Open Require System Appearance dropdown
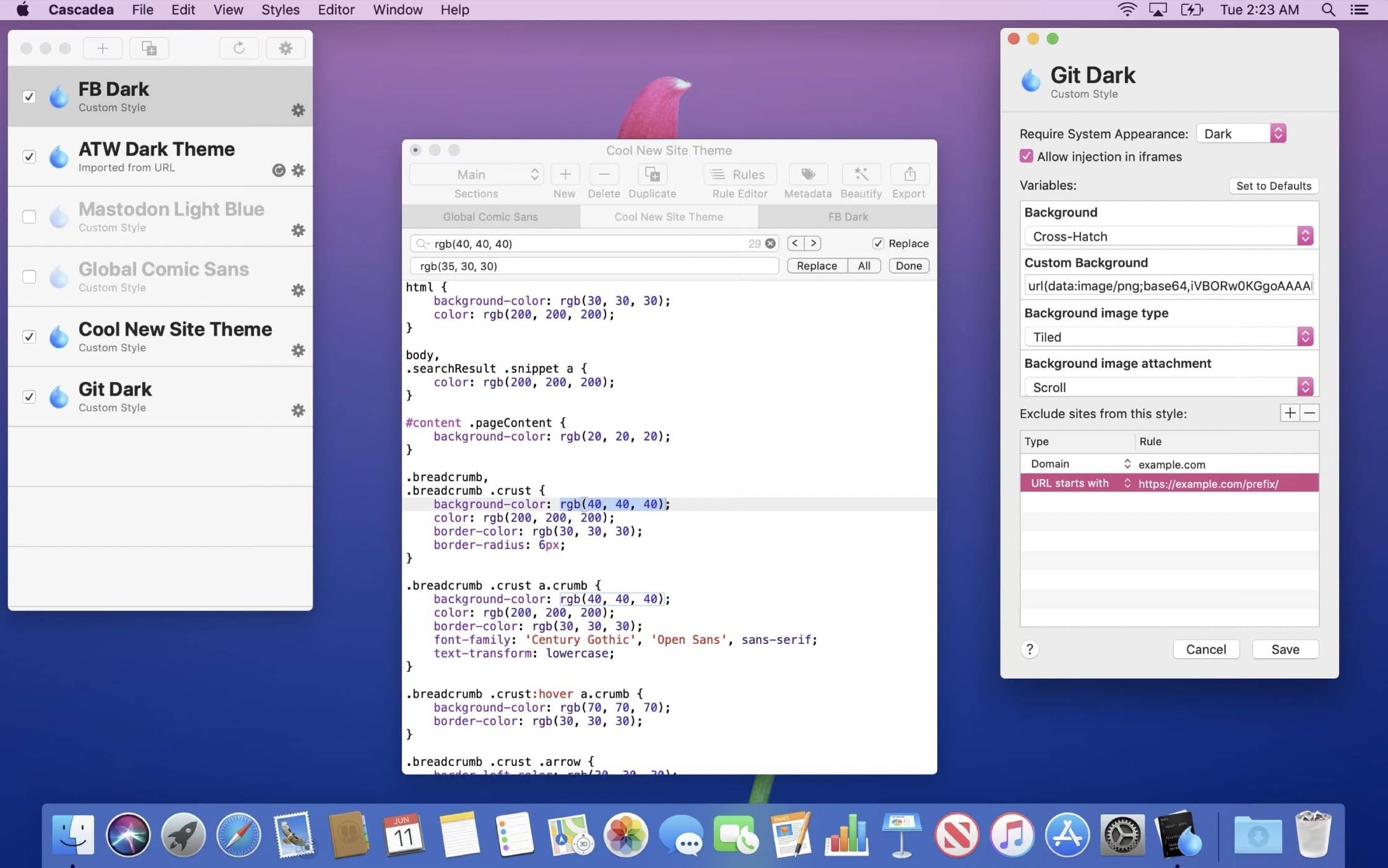Viewport: 1388px width, 868px height. click(1241, 134)
